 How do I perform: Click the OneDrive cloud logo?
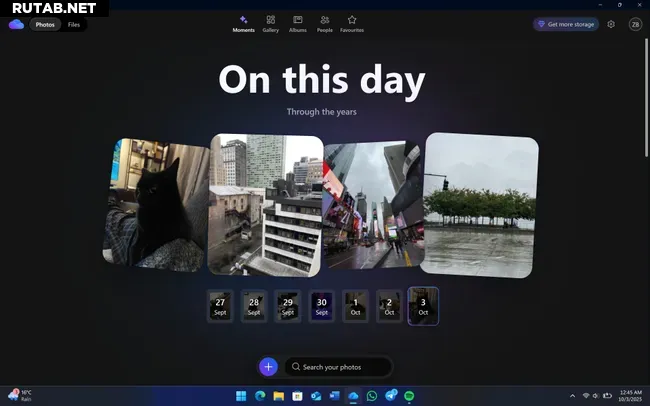(x=15, y=24)
